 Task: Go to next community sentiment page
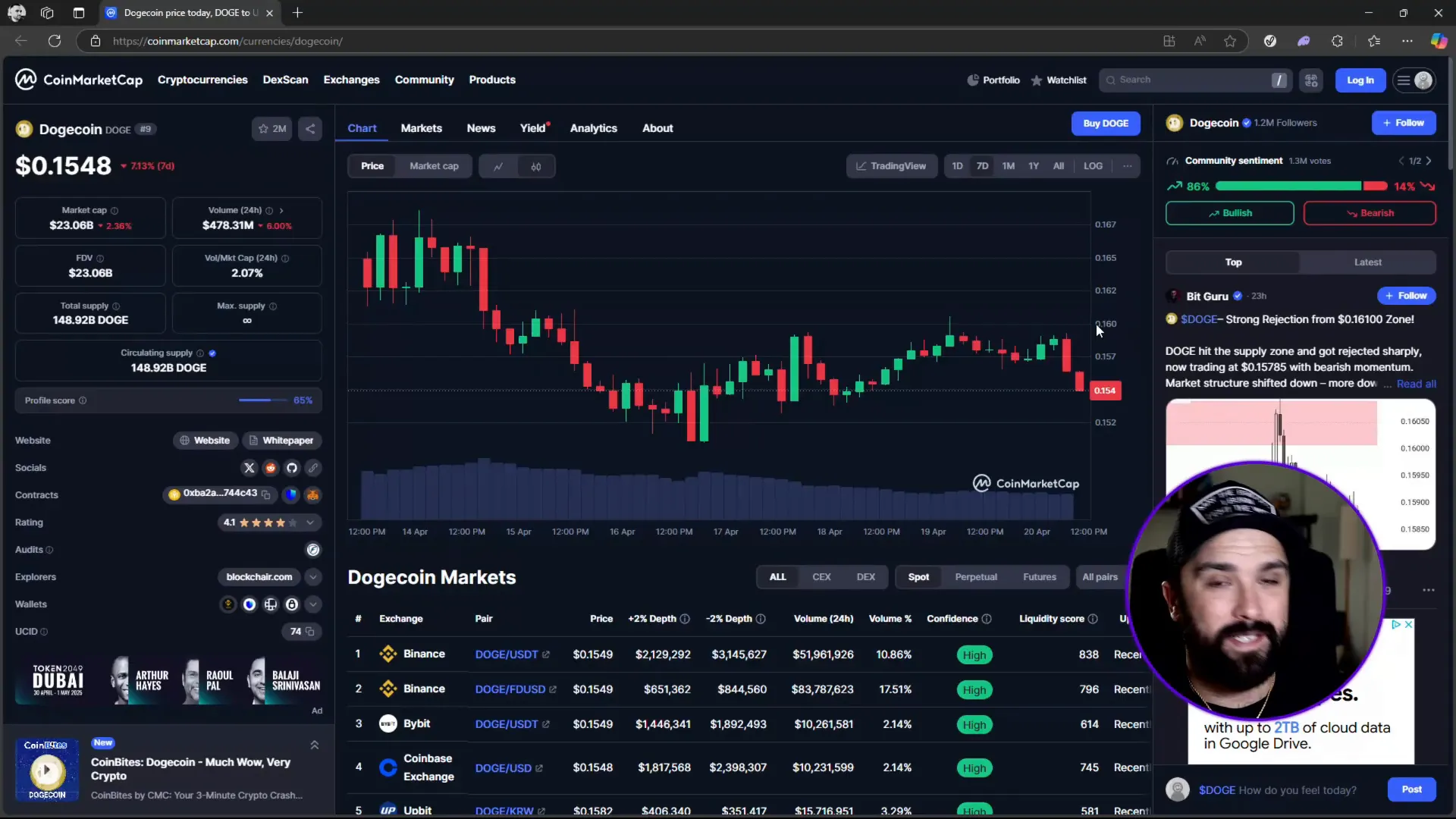pos(1429,161)
